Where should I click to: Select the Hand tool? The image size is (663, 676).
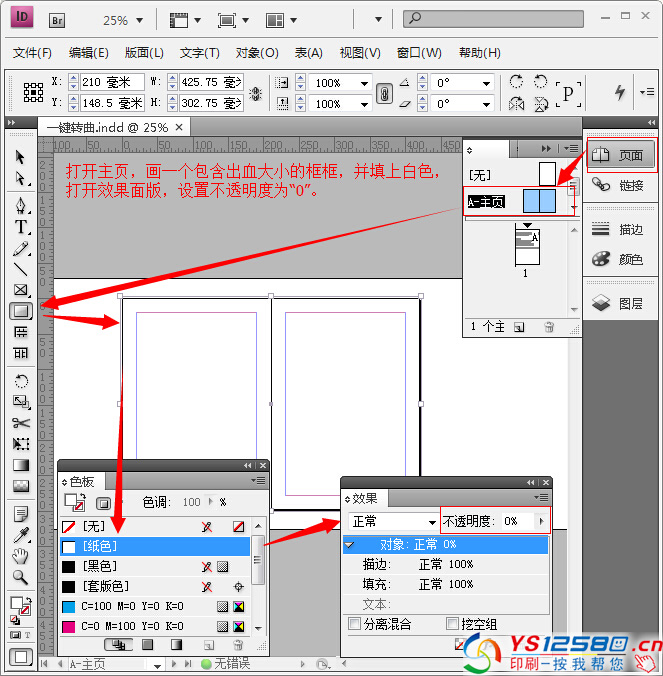[20, 556]
